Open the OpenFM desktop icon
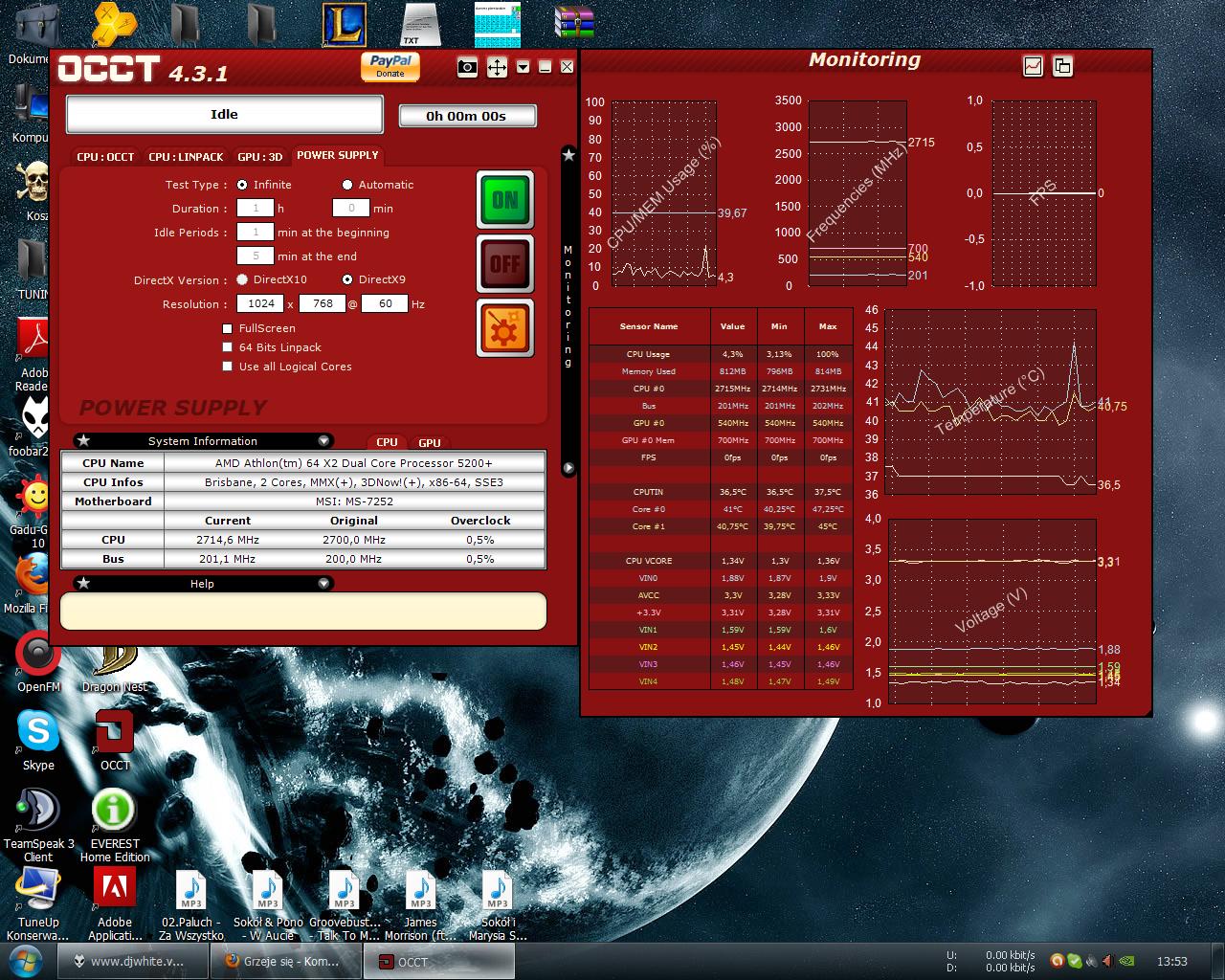Screen dimensions: 1225x980 point(38,662)
